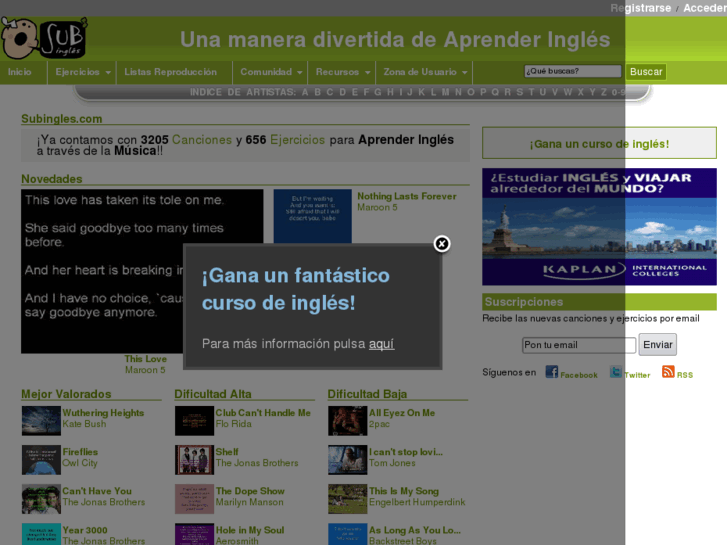The width and height of the screenshot is (727, 545).
Task: Open Tom Jones artist link
Action: [x=392, y=463]
